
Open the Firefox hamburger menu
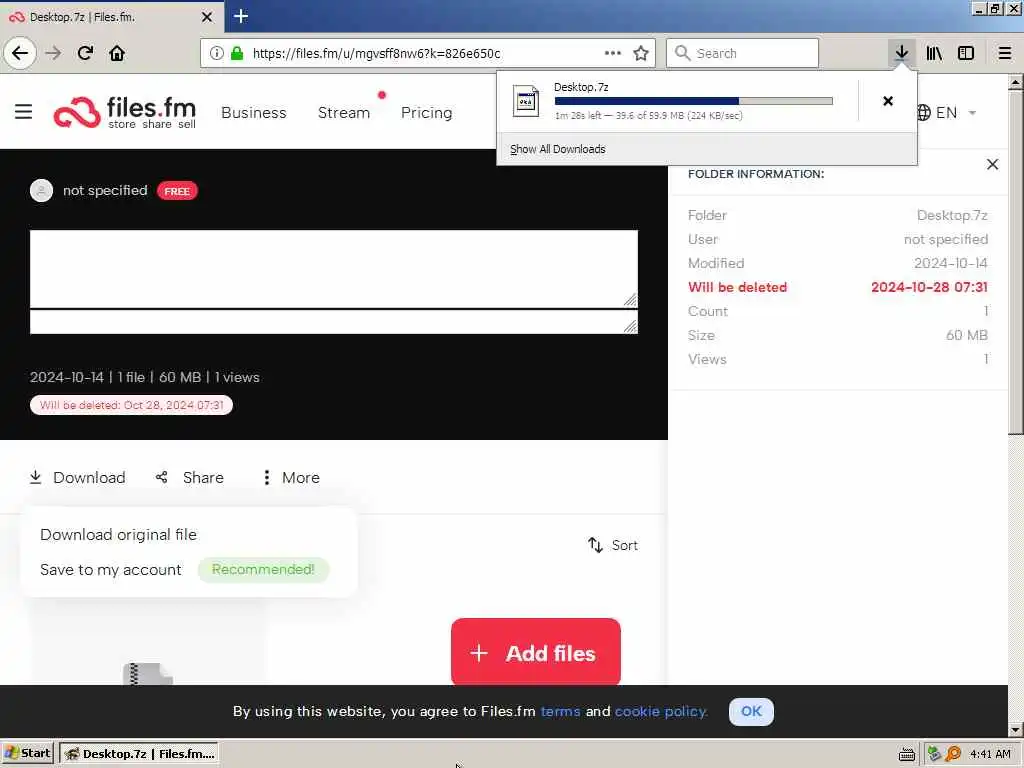(x=1005, y=53)
